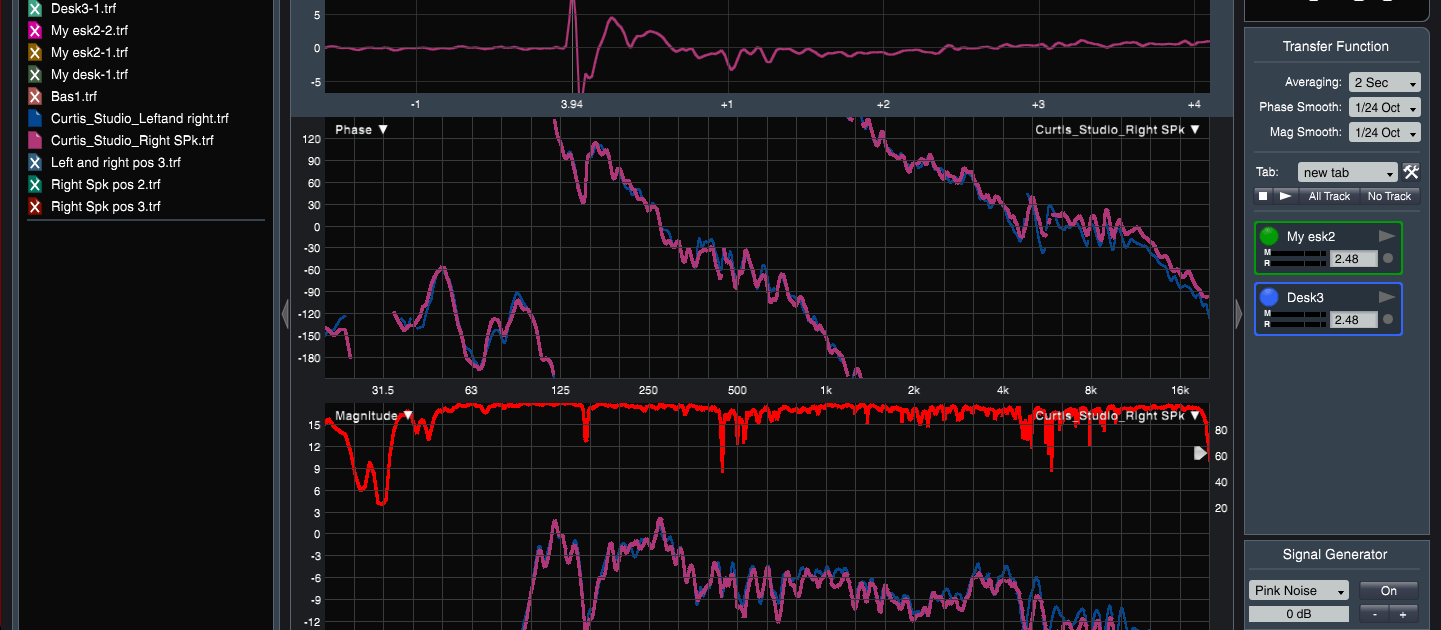Click the Desk3 delay field 2.48
The height and width of the screenshot is (630, 1441).
coord(1353,320)
